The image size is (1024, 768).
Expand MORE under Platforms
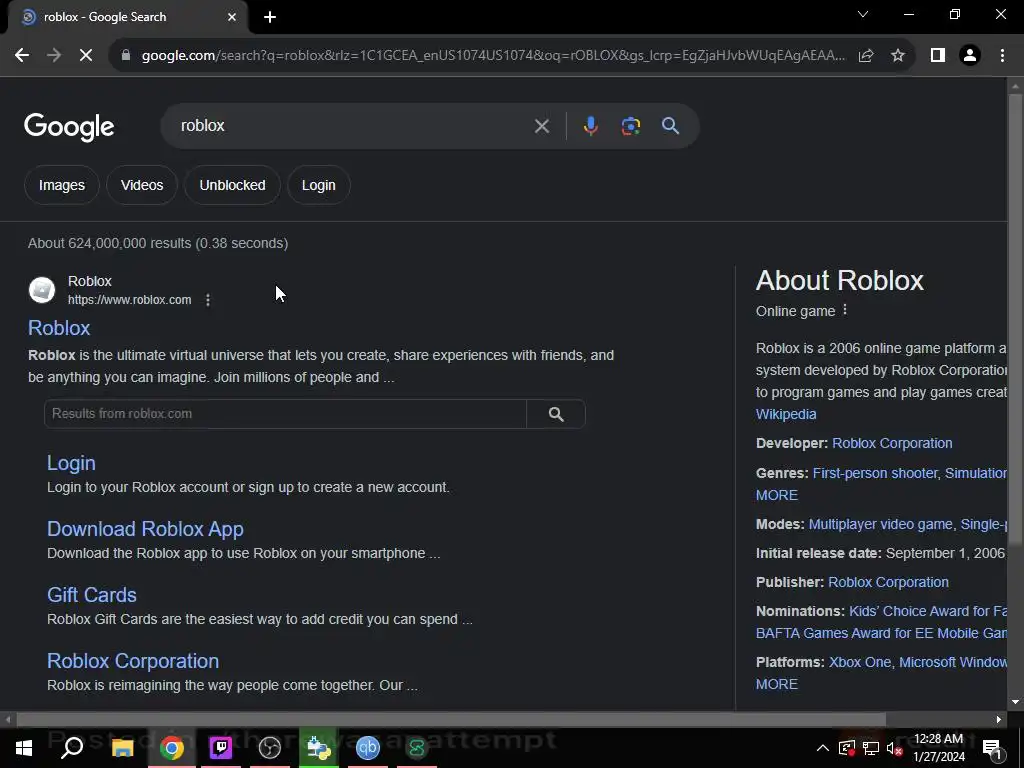point(776,684)
